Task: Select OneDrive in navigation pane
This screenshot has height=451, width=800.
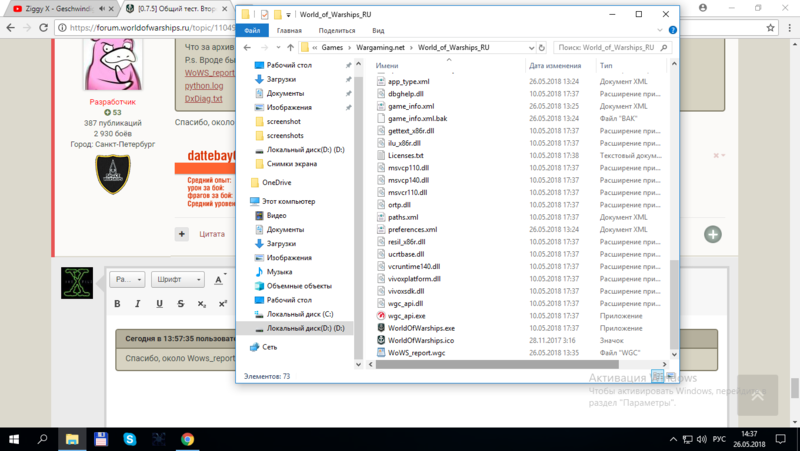Action: click(x=277, y=183)
